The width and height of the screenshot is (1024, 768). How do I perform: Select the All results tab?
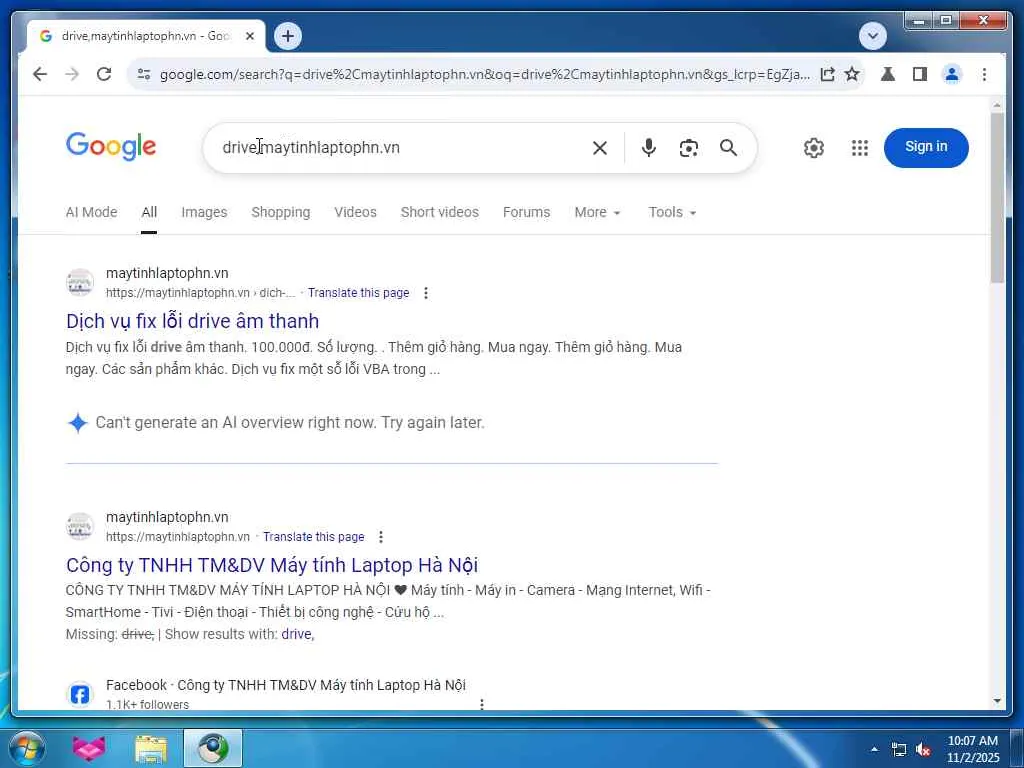149,212
